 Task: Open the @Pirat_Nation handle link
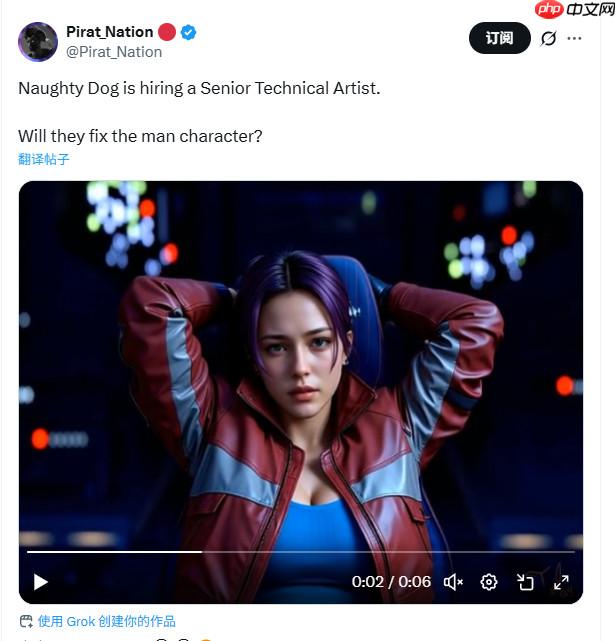[x=114, y=52]
